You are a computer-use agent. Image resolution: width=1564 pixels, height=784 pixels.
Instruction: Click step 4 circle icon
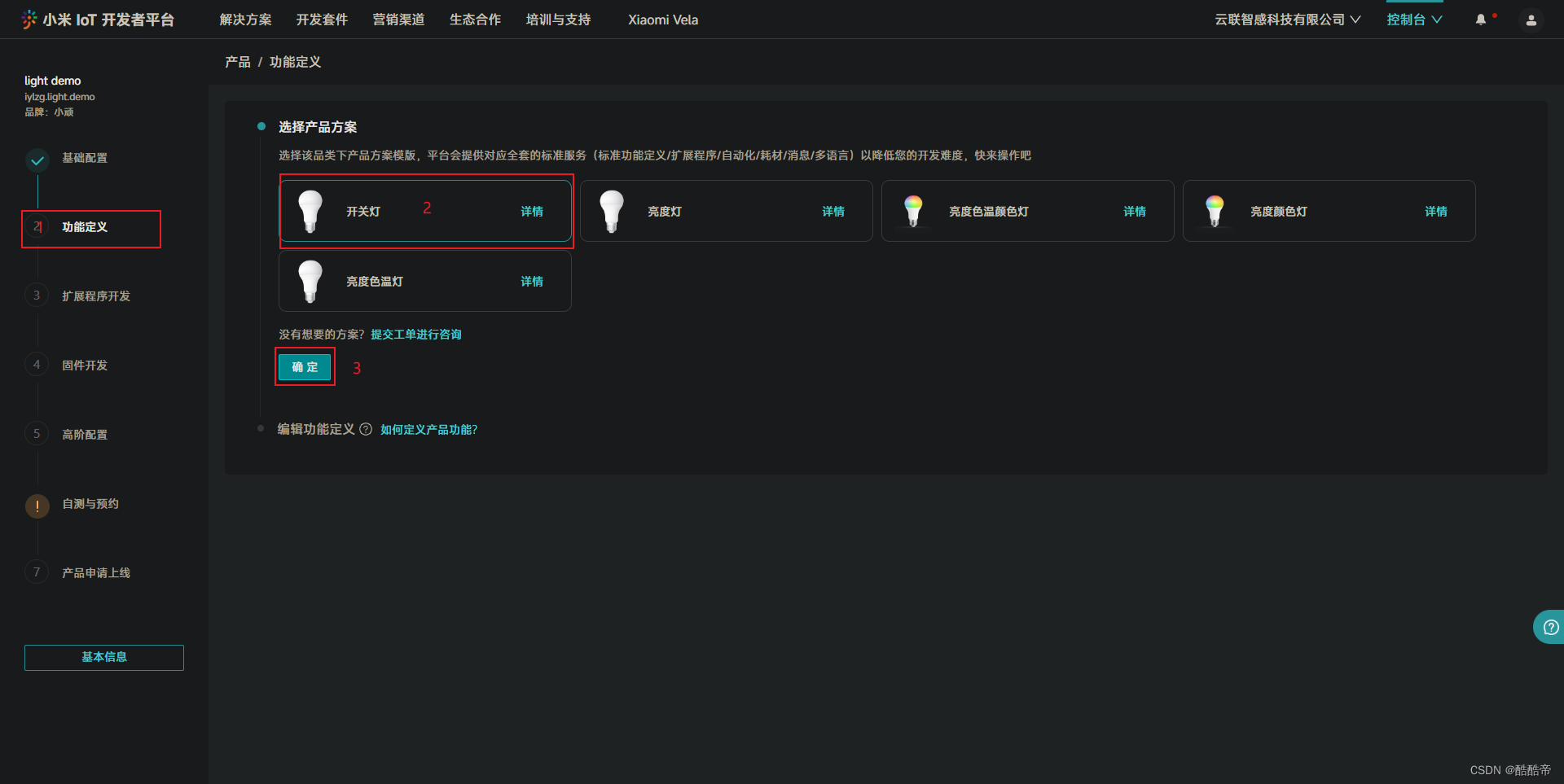click(37, 365)
